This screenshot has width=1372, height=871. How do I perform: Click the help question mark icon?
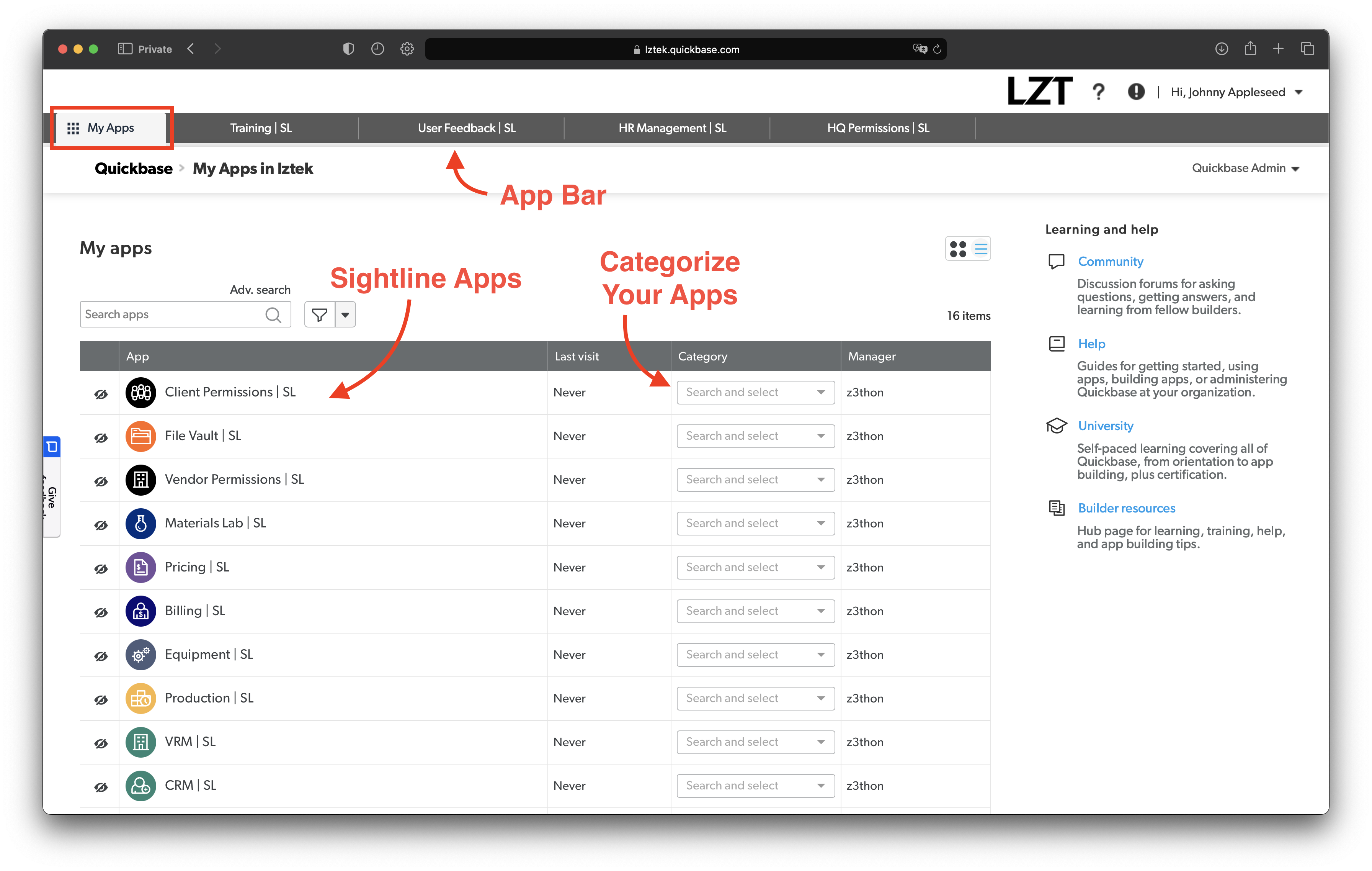point(1099,91)
